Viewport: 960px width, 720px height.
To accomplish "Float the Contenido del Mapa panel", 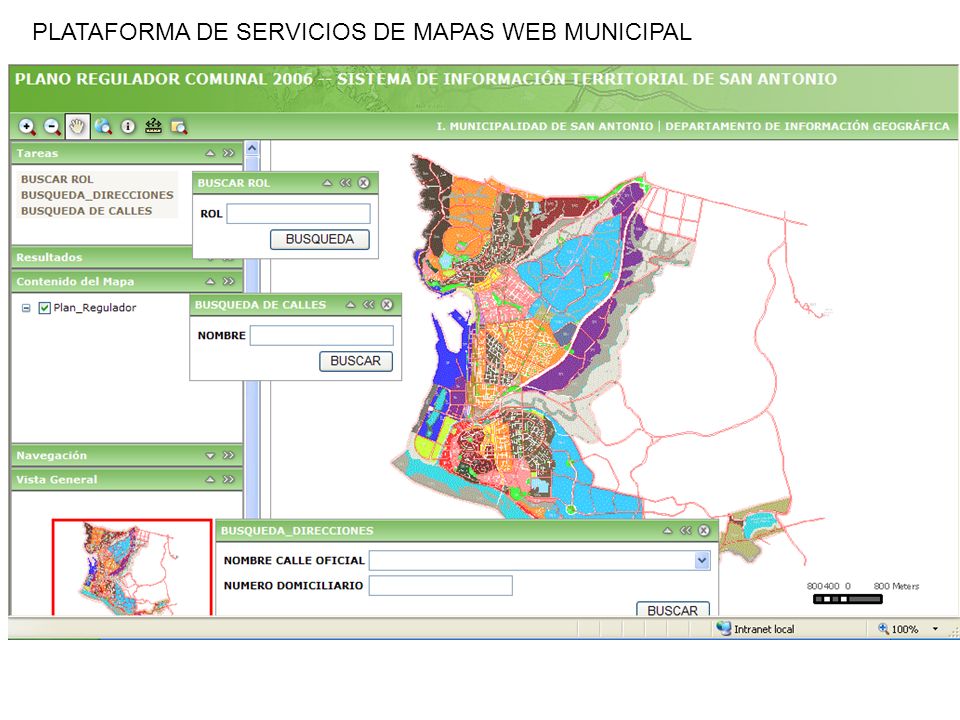I will click(228, 282).
